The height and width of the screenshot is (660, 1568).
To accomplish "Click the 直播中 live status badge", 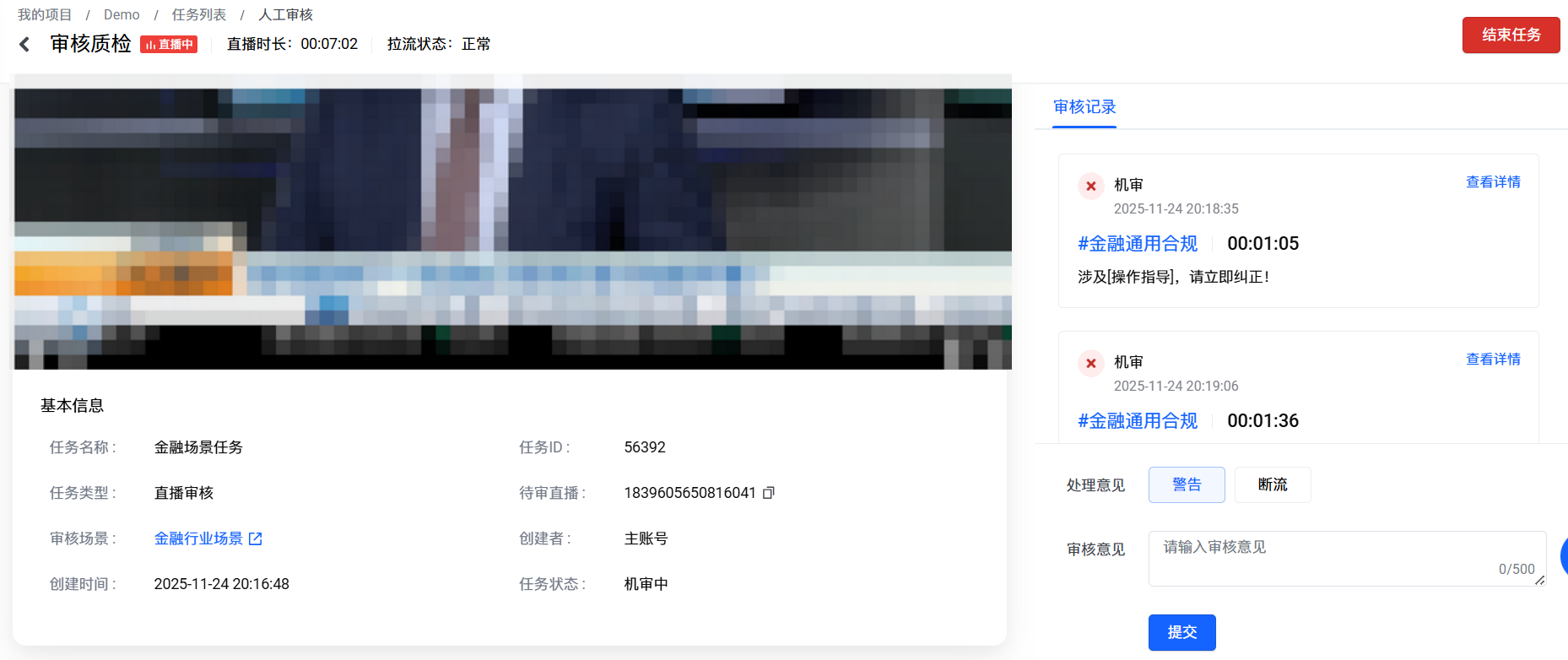I will click(x=169, y=44).
